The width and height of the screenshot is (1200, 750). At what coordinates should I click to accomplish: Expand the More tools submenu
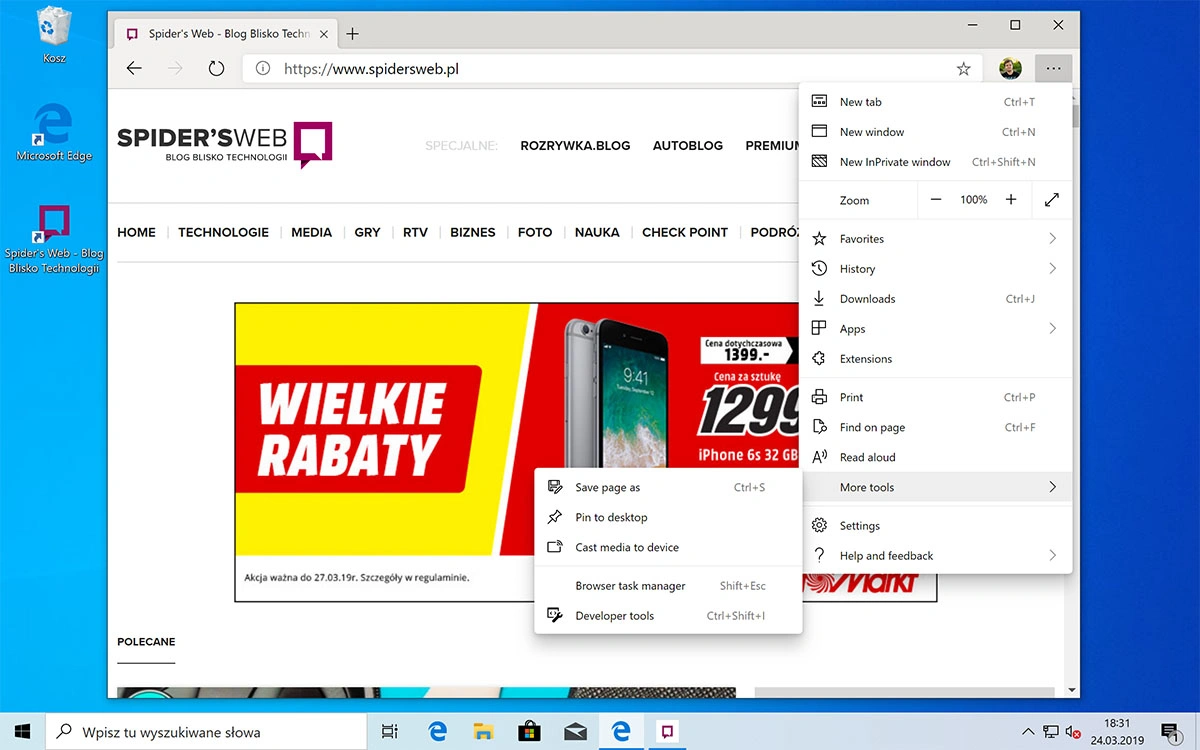(x=1052, y=487)
